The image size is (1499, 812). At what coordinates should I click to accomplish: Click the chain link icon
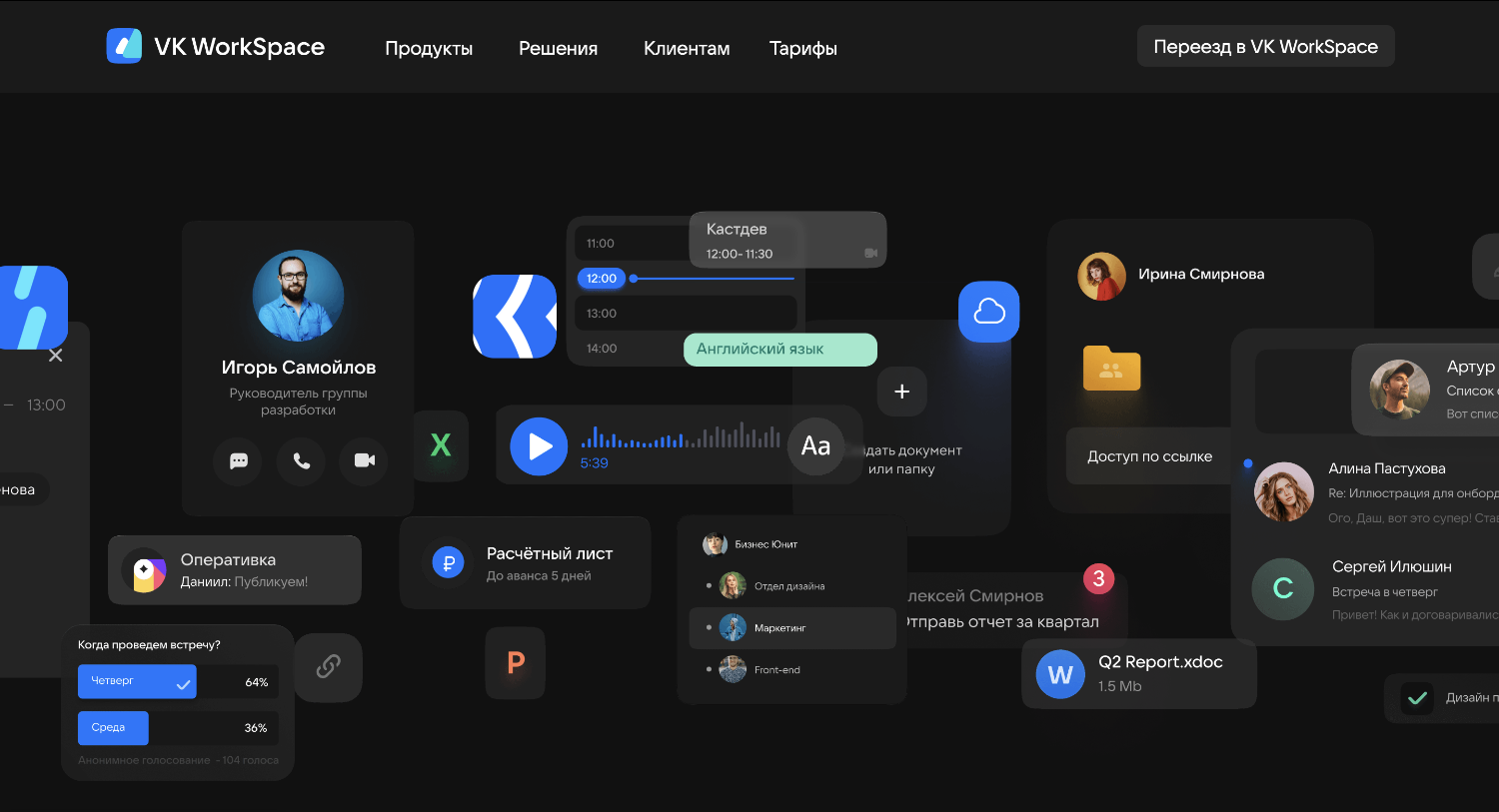pyautogui.click(x=328, y=666)
